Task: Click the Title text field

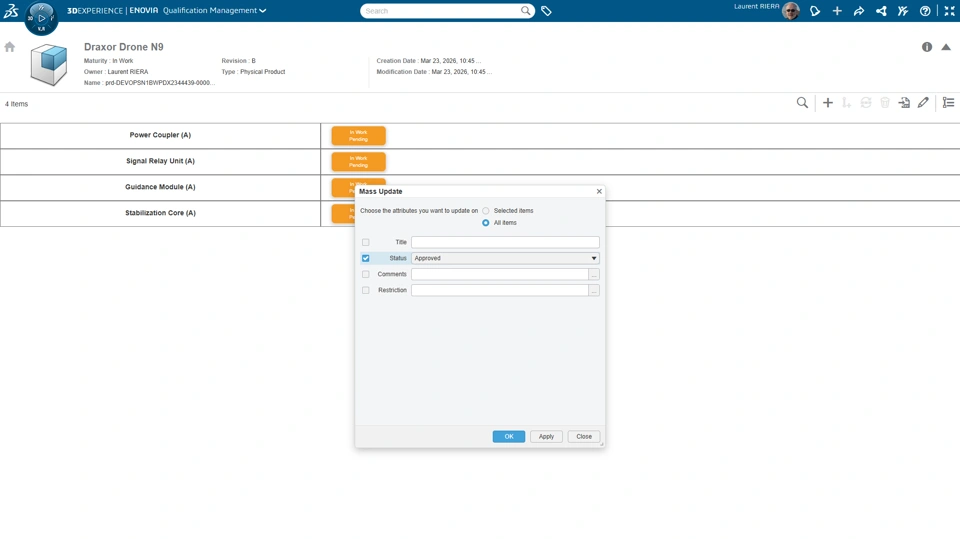Action: coord(505,243)
